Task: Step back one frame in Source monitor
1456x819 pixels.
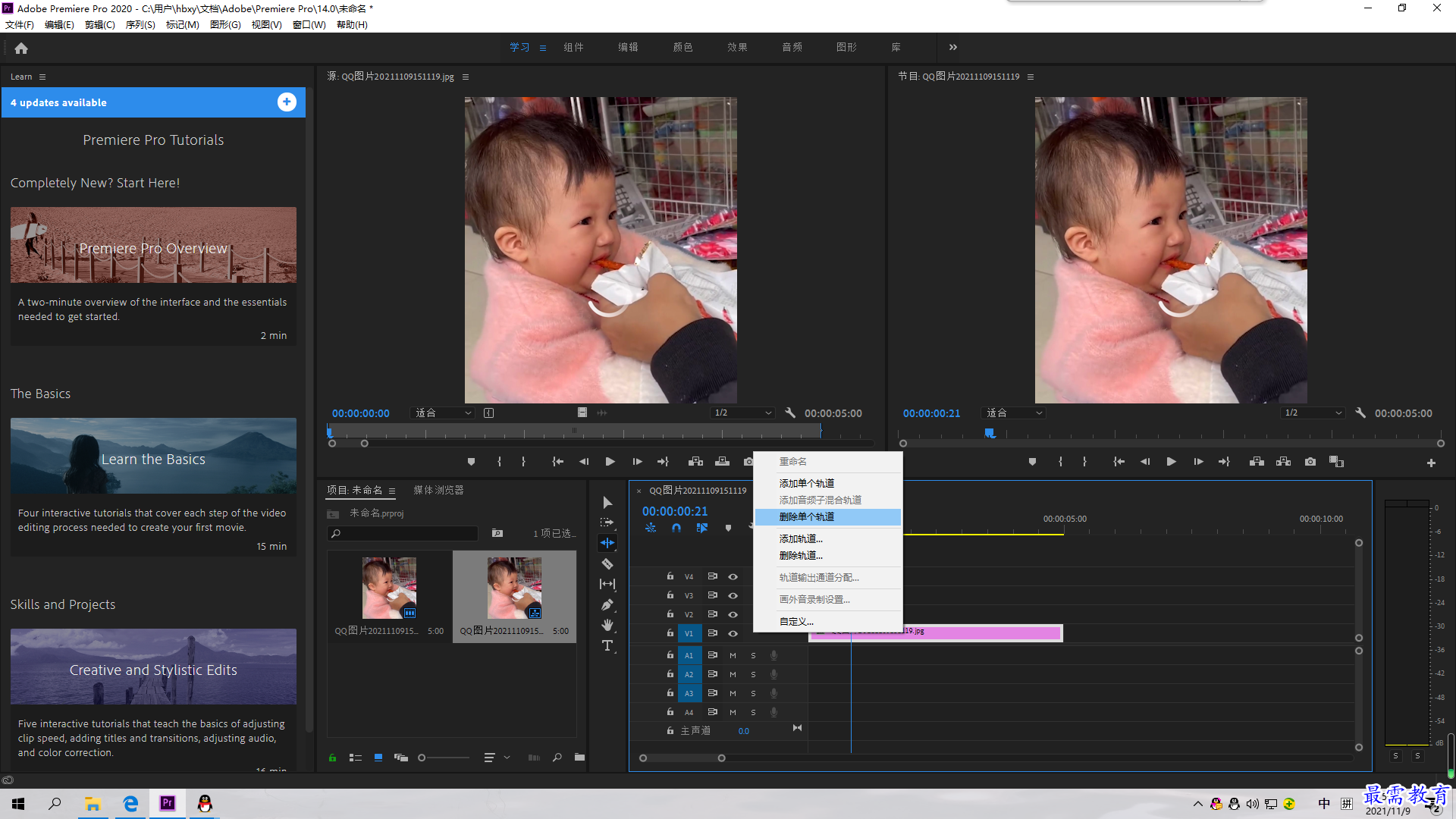Action: tap(584, 461)
